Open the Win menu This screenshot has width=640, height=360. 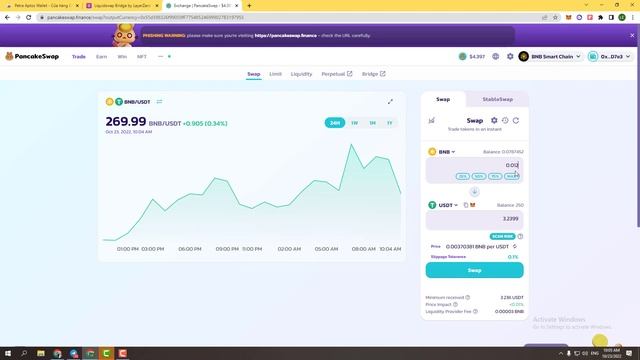pos(122,57)
